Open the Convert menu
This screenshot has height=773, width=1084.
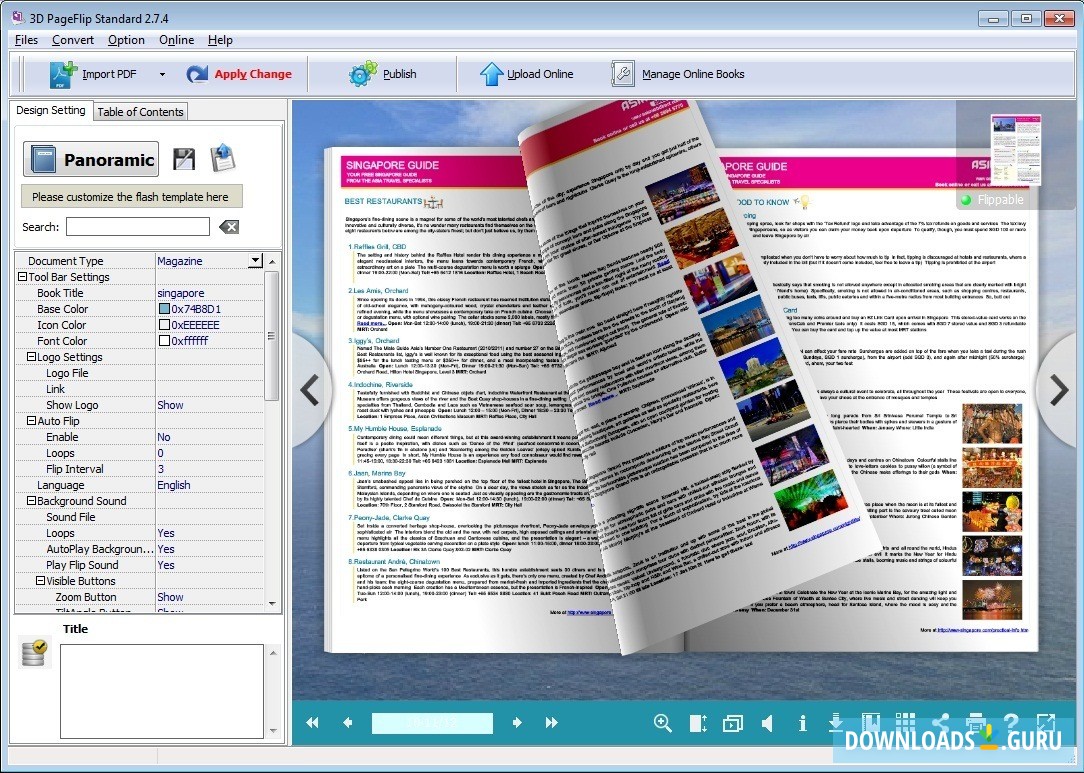[x=73, y=40]
